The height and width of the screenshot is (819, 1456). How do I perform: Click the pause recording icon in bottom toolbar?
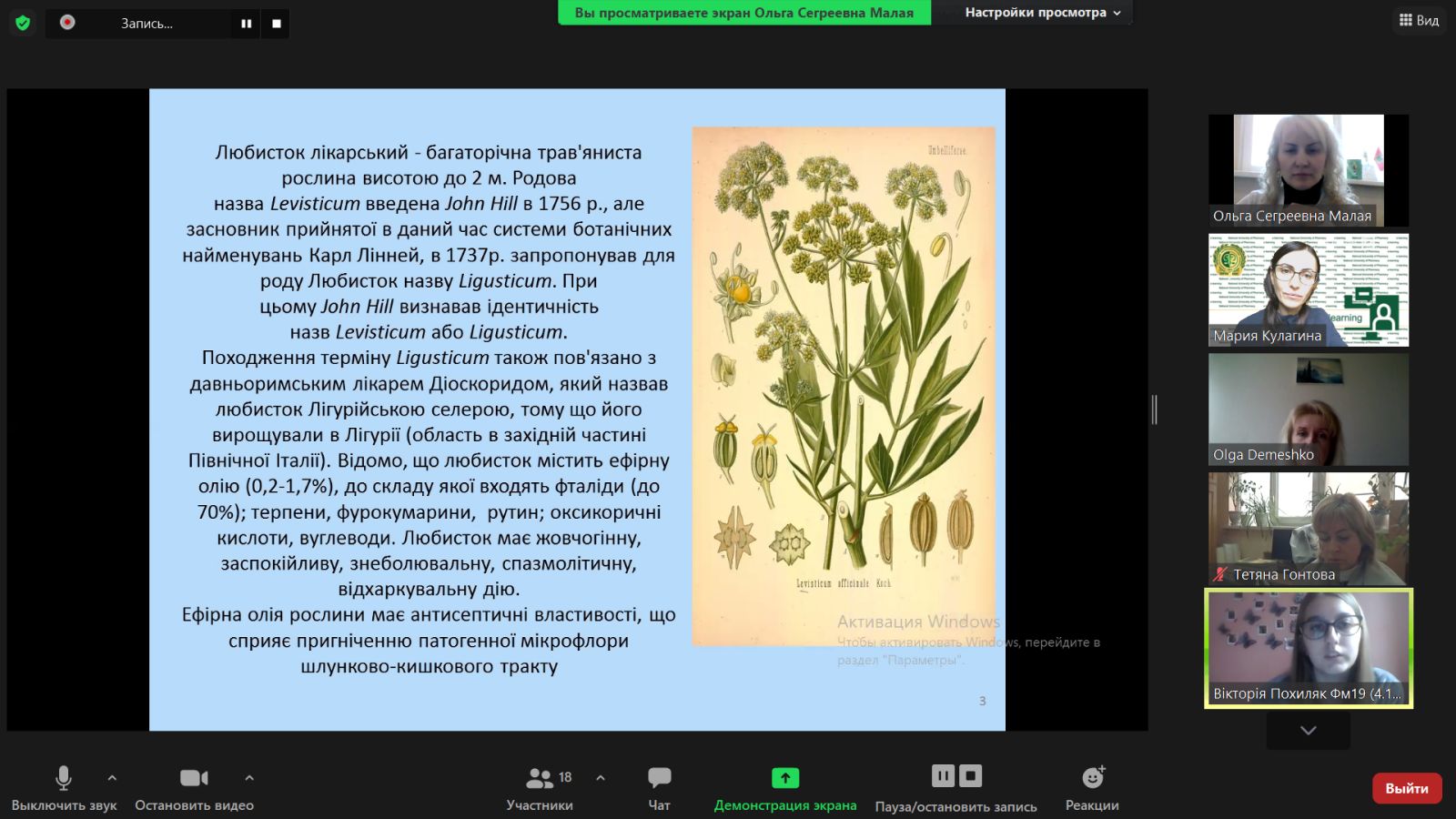[943, 776]
